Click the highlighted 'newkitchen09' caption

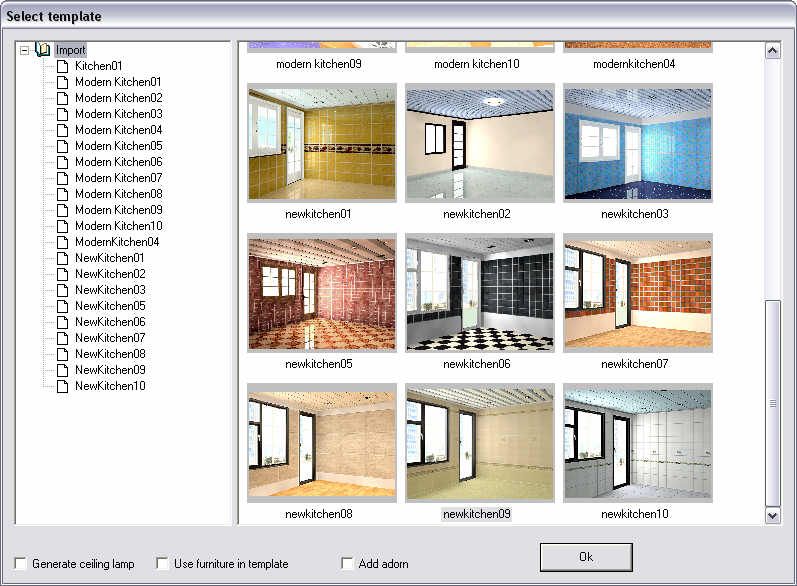[x=477, y=514]
